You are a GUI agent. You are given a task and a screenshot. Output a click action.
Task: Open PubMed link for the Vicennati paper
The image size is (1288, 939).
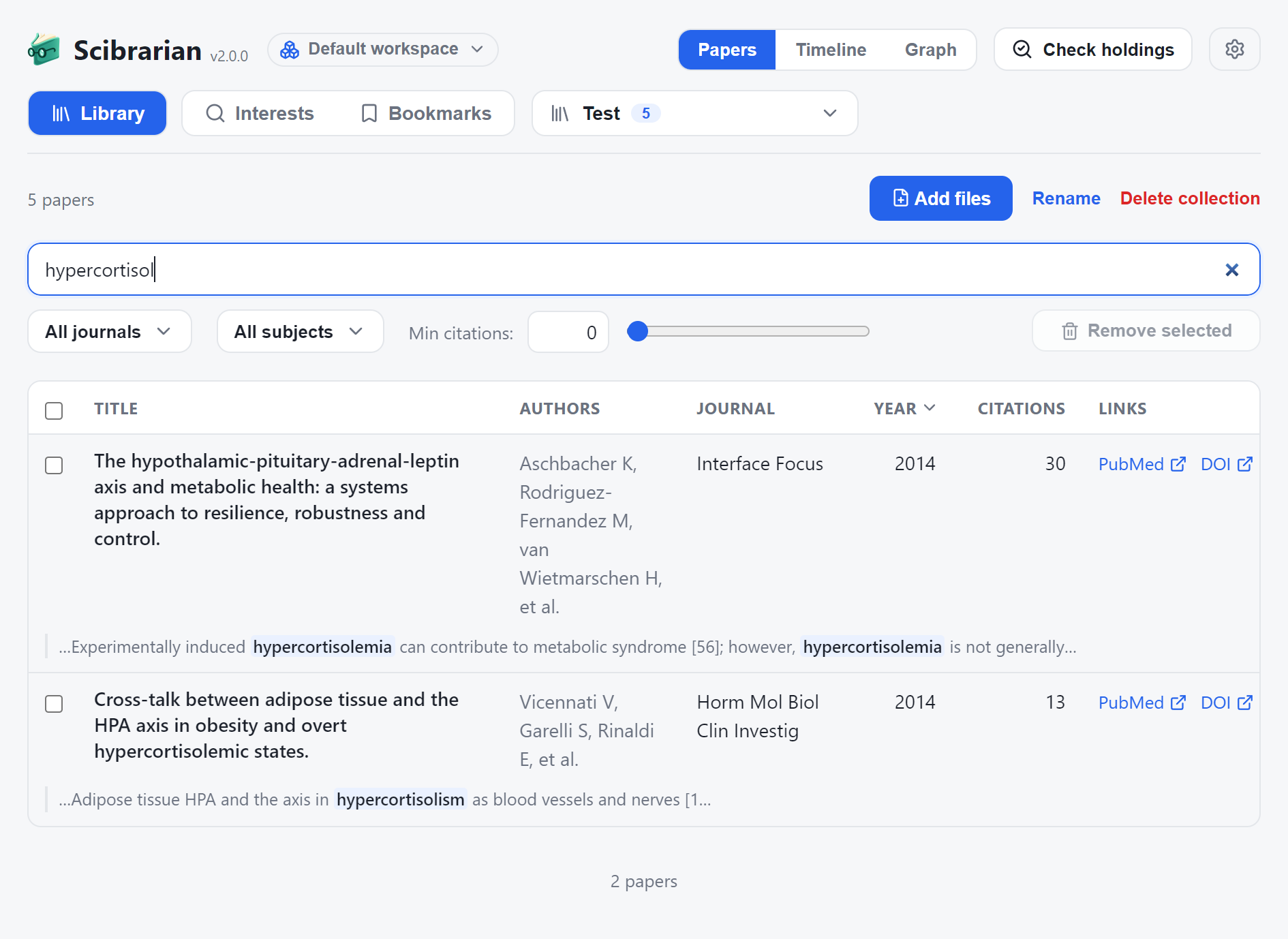tap(1141, 703)
